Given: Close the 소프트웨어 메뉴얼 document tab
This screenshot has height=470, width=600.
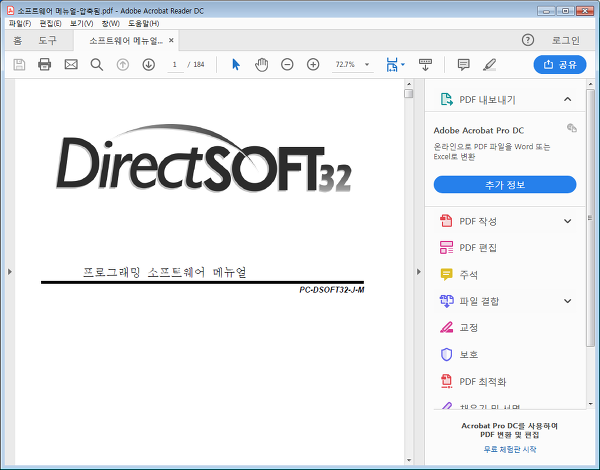Looking at the screenshot, I should tap(171, 40).
